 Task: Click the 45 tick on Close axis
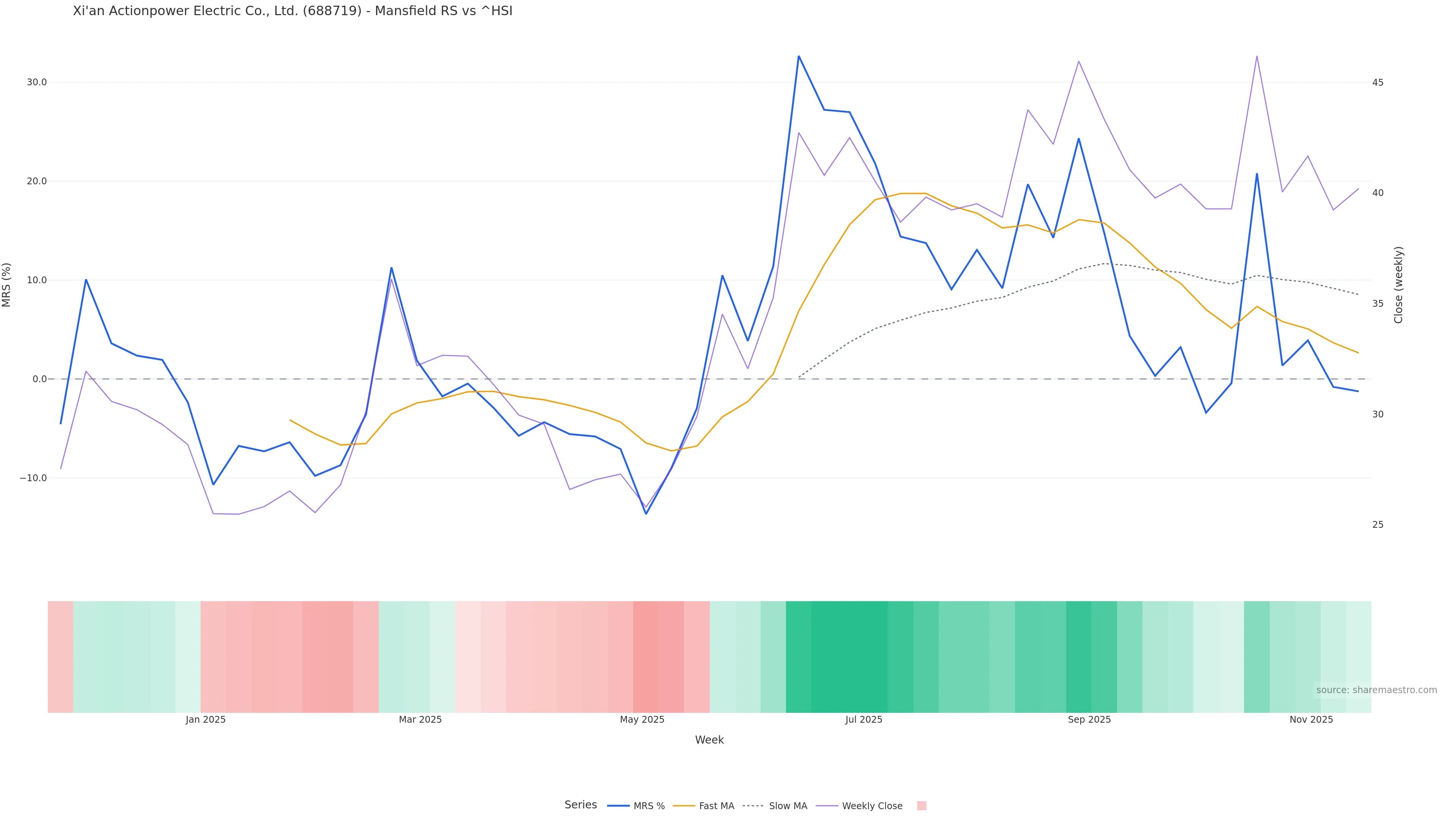coord(1378,83)
